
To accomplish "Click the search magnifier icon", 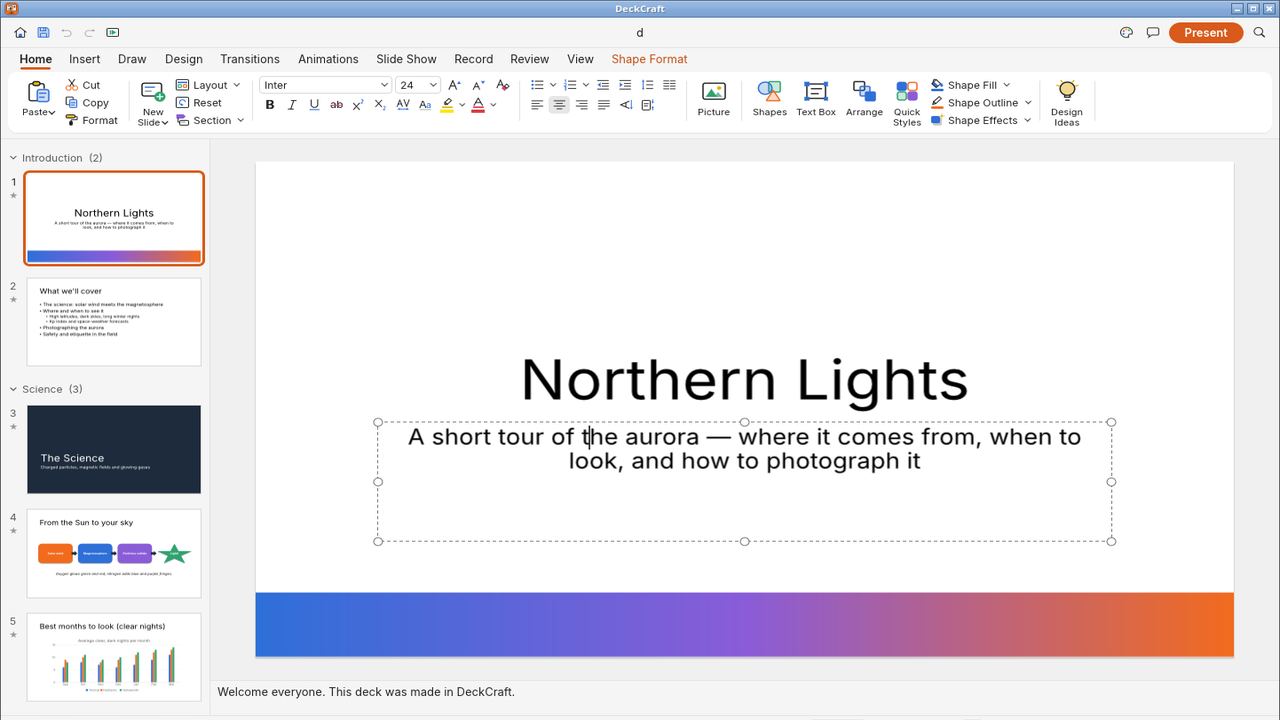I will click(x=1259, y=33).
